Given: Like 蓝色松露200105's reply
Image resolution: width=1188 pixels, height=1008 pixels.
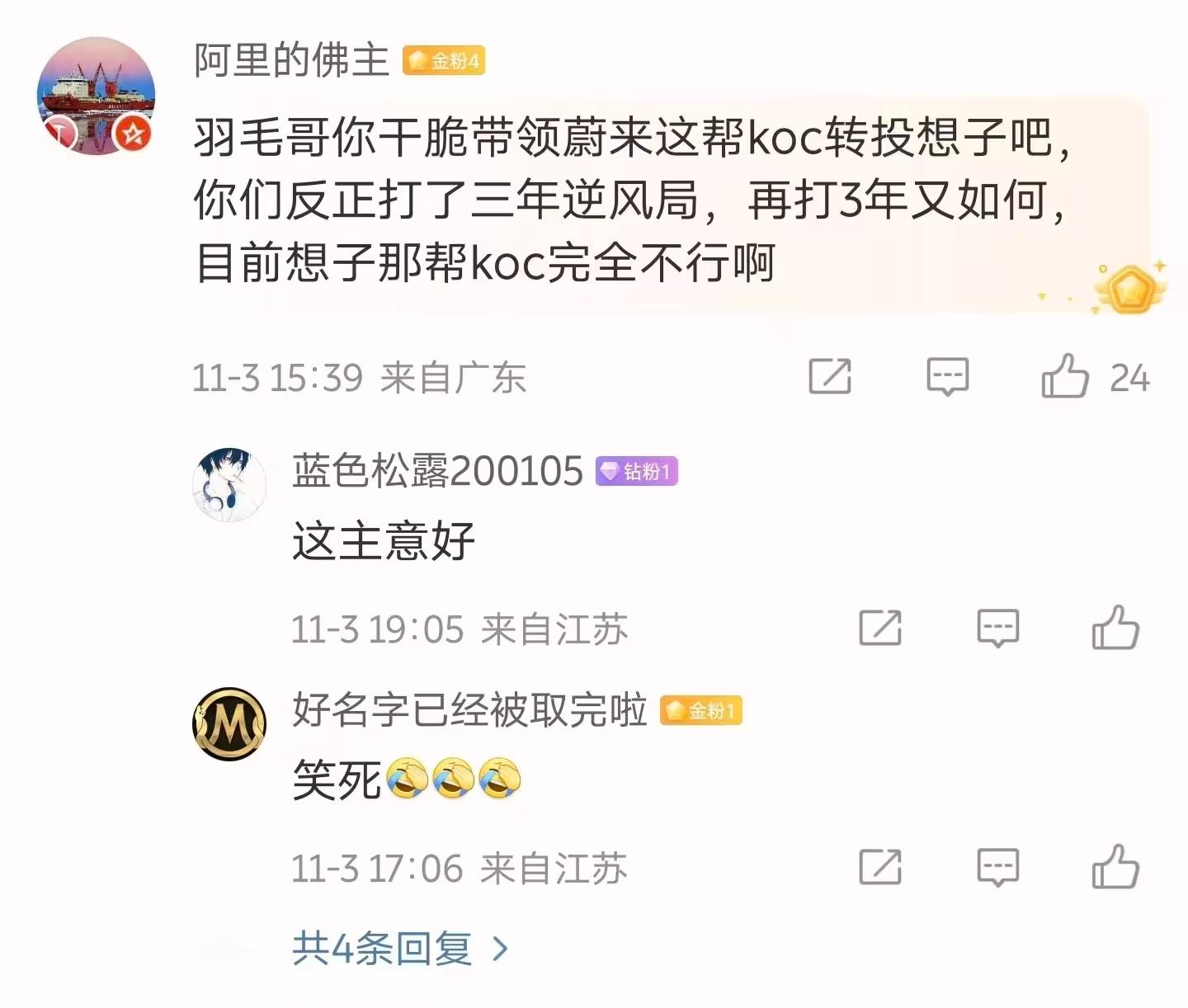Looking at the screenshot, I should (x=1115, y=628).
